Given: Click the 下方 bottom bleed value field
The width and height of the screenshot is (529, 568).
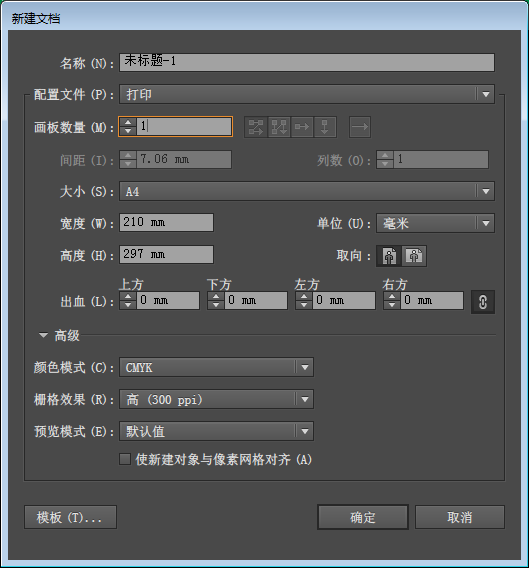Looking at the screenshot, I should click(256, 300).
